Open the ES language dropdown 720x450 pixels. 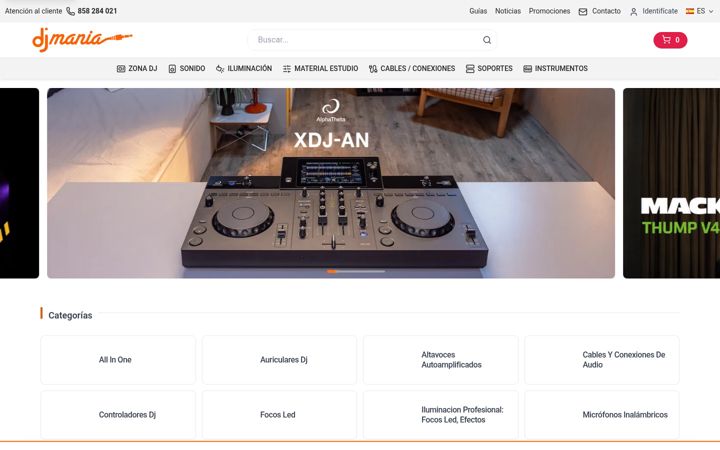700,11
